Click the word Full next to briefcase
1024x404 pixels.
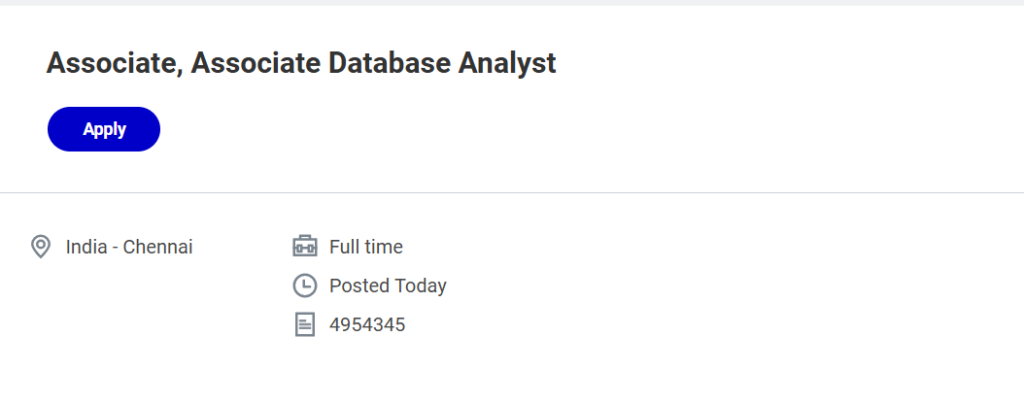point(344,246)
